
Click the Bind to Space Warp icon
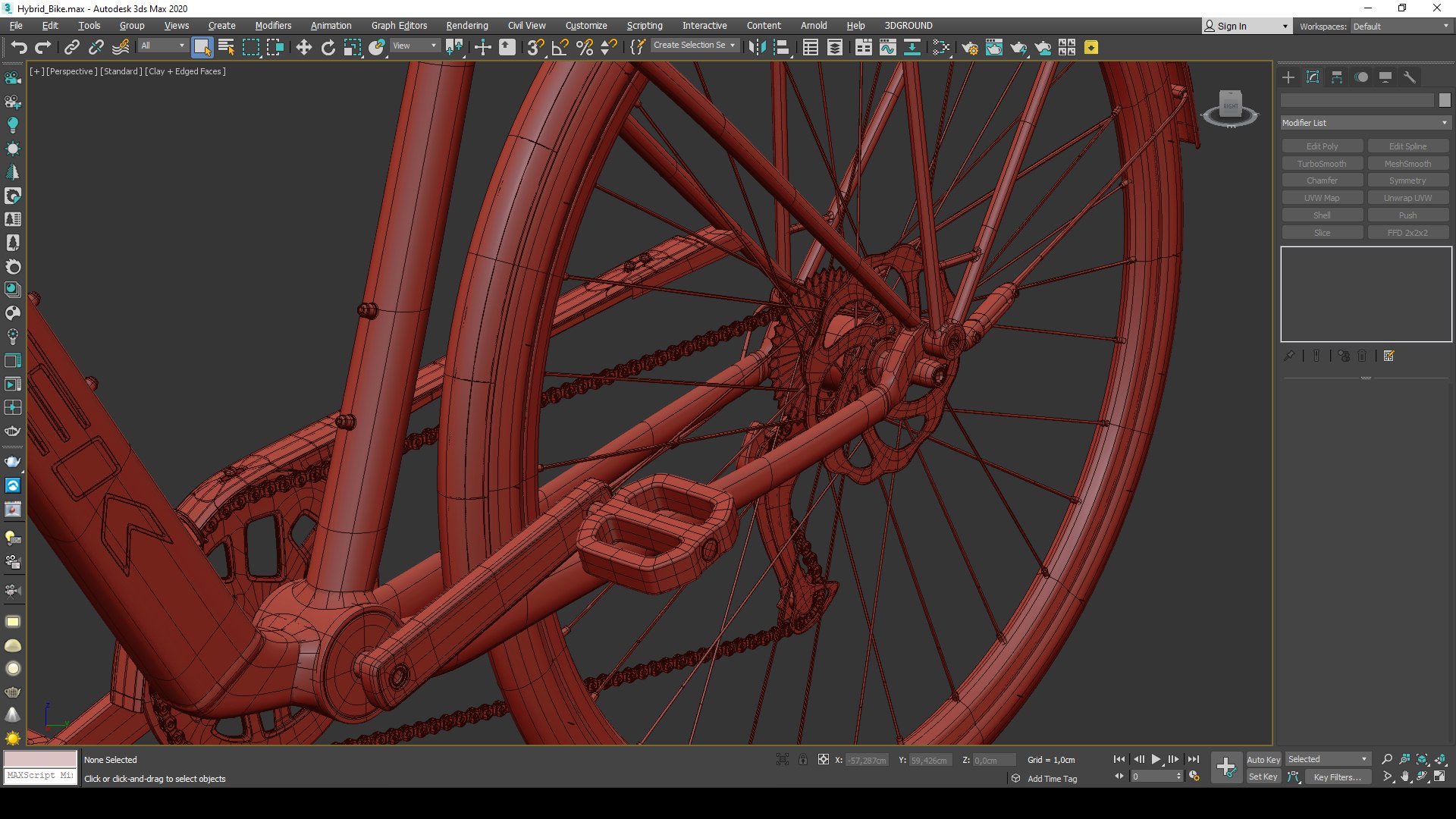(121, 47)
